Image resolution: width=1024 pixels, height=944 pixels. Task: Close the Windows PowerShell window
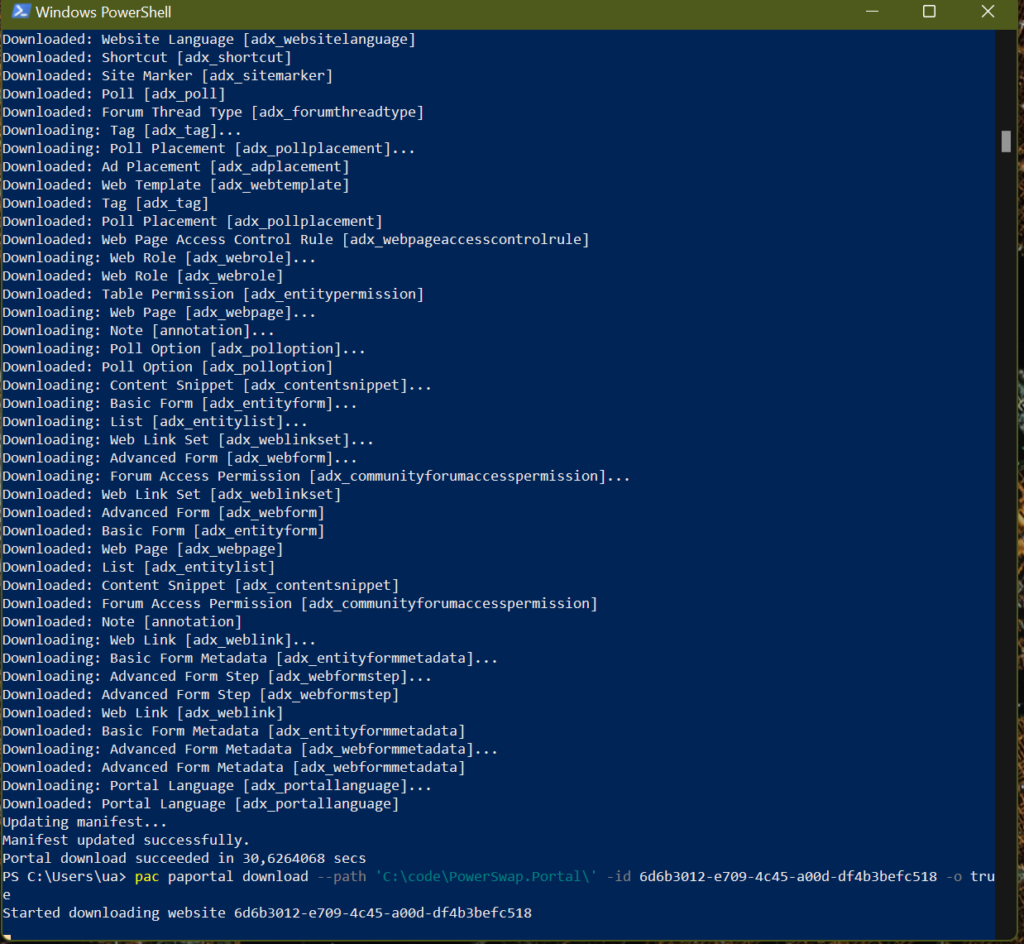[x=987, y=12]
